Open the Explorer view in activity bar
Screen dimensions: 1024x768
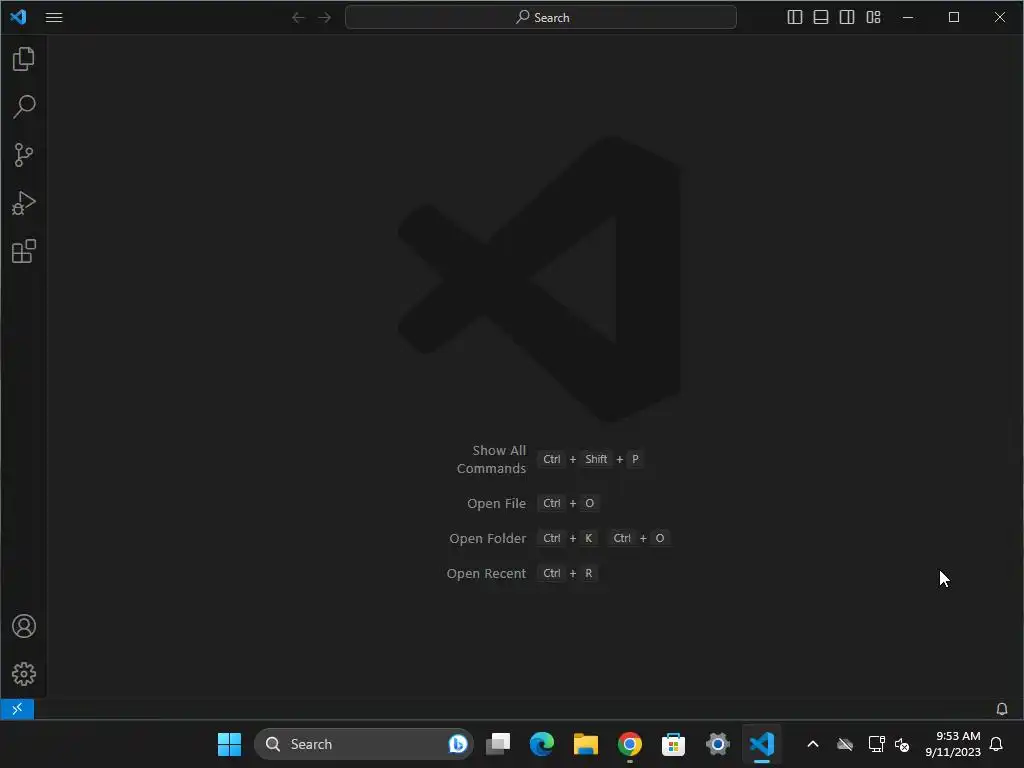[x=24, y=59]
